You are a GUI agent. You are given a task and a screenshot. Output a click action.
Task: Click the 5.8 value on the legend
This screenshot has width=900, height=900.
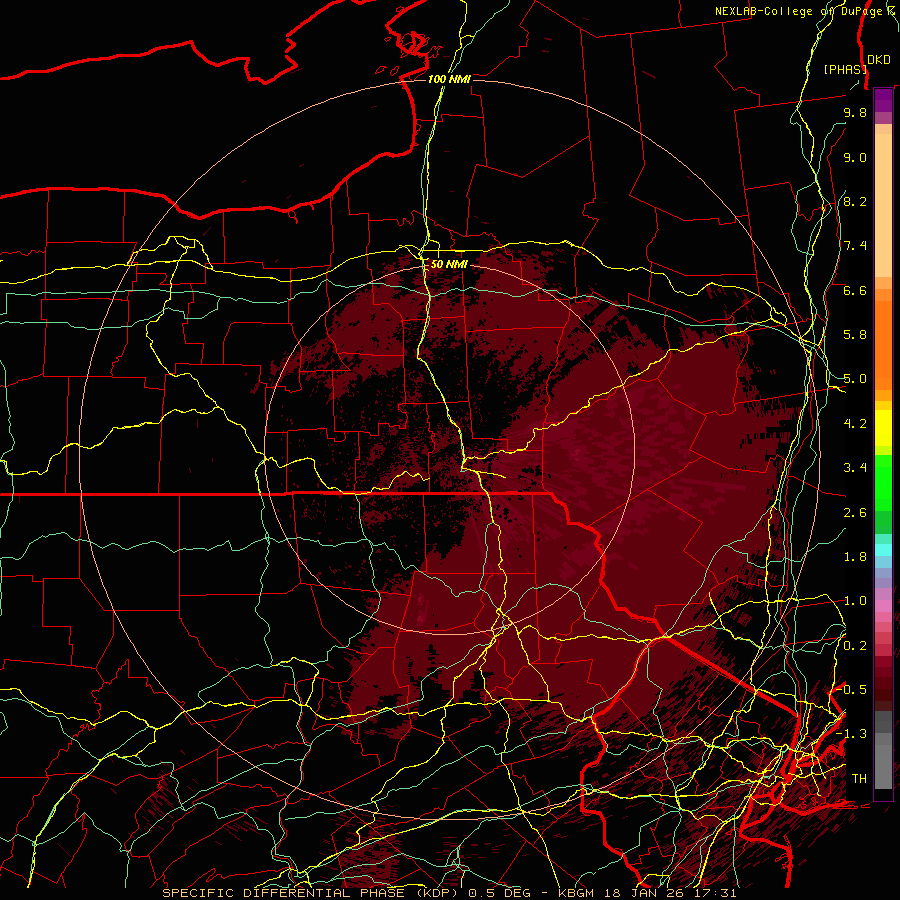(855, 335)
